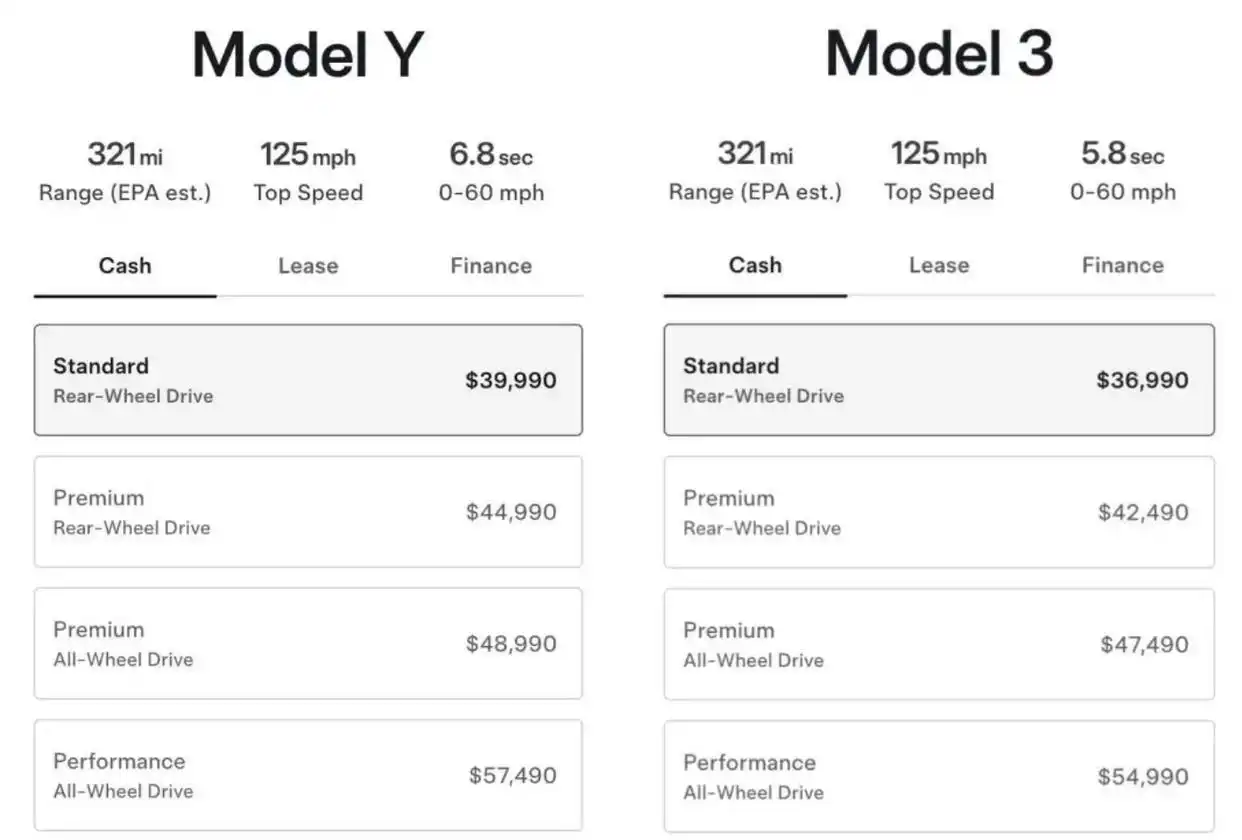Select Model Y Premium Rear-Wheel Drive $44,990

(x=308, y=512)
